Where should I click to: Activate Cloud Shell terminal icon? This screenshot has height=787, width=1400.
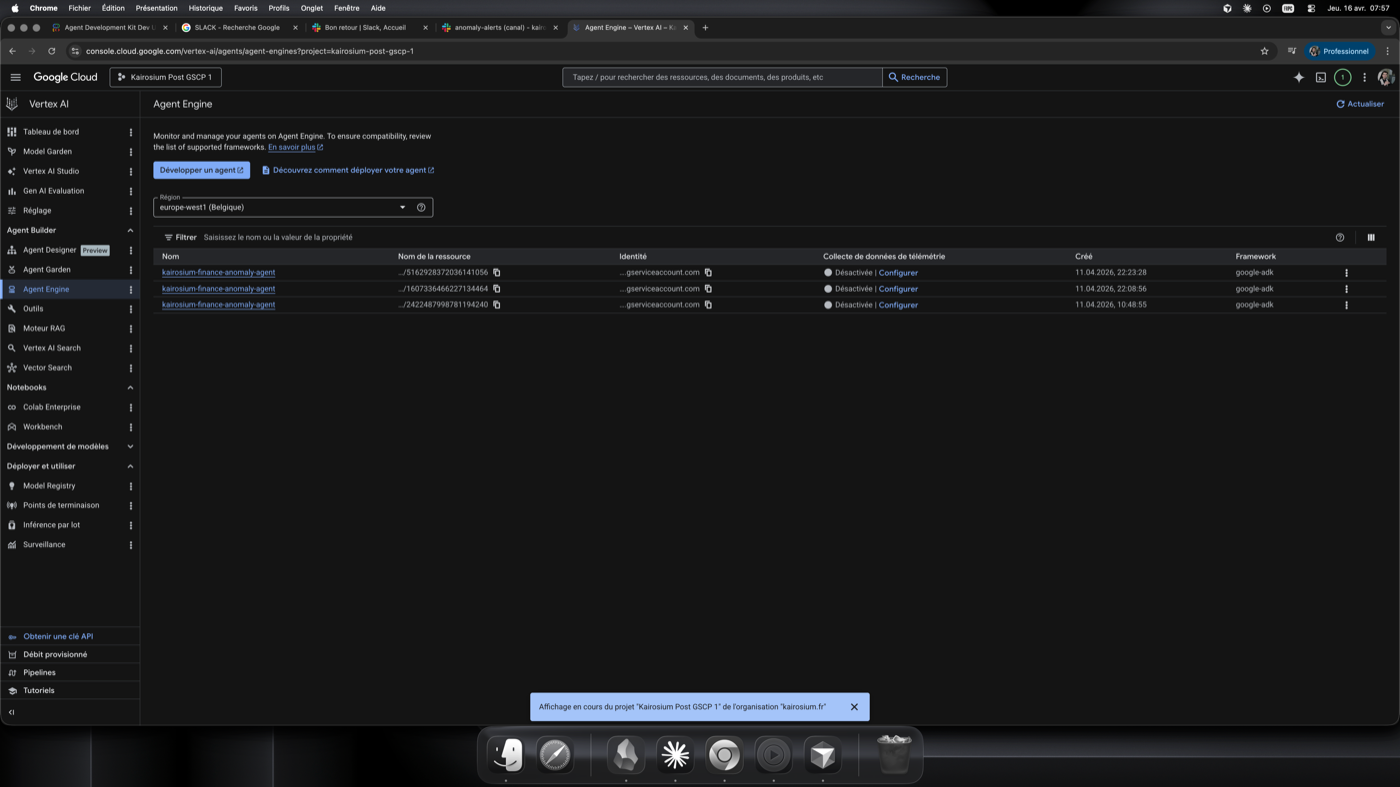pos(1321,77)
